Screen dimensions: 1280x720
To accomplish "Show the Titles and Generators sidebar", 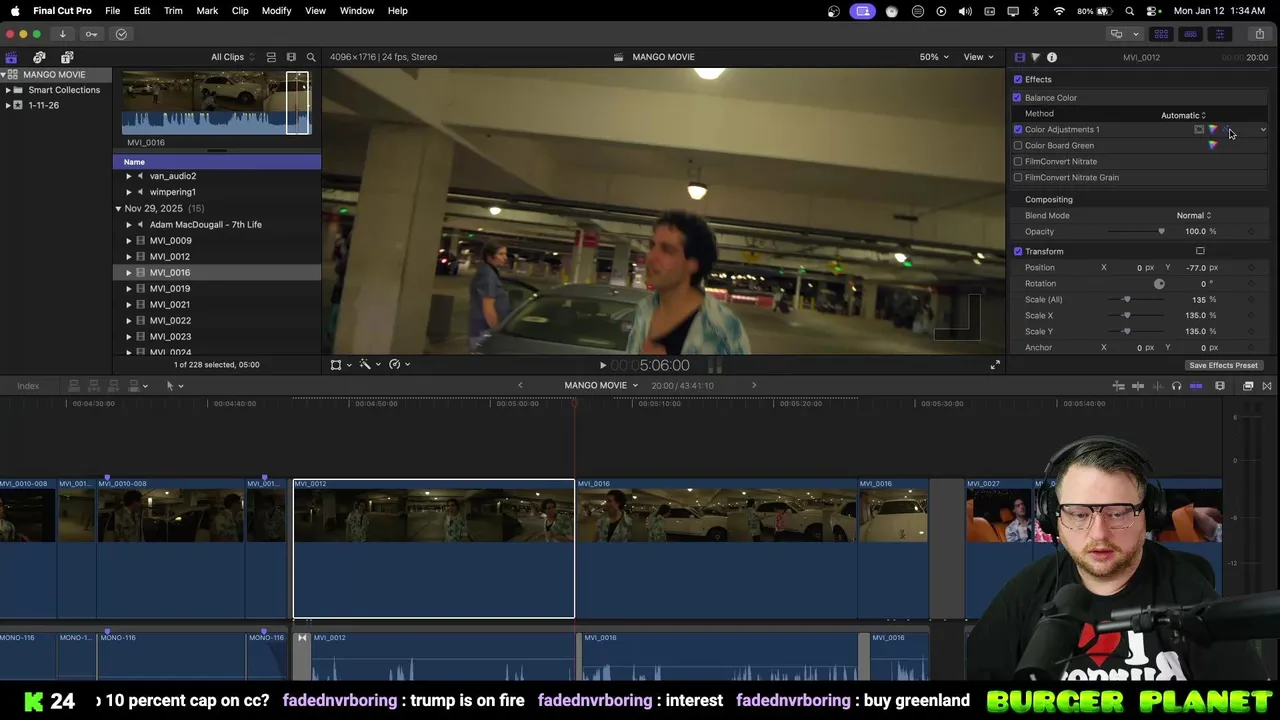I will point(67,57).
